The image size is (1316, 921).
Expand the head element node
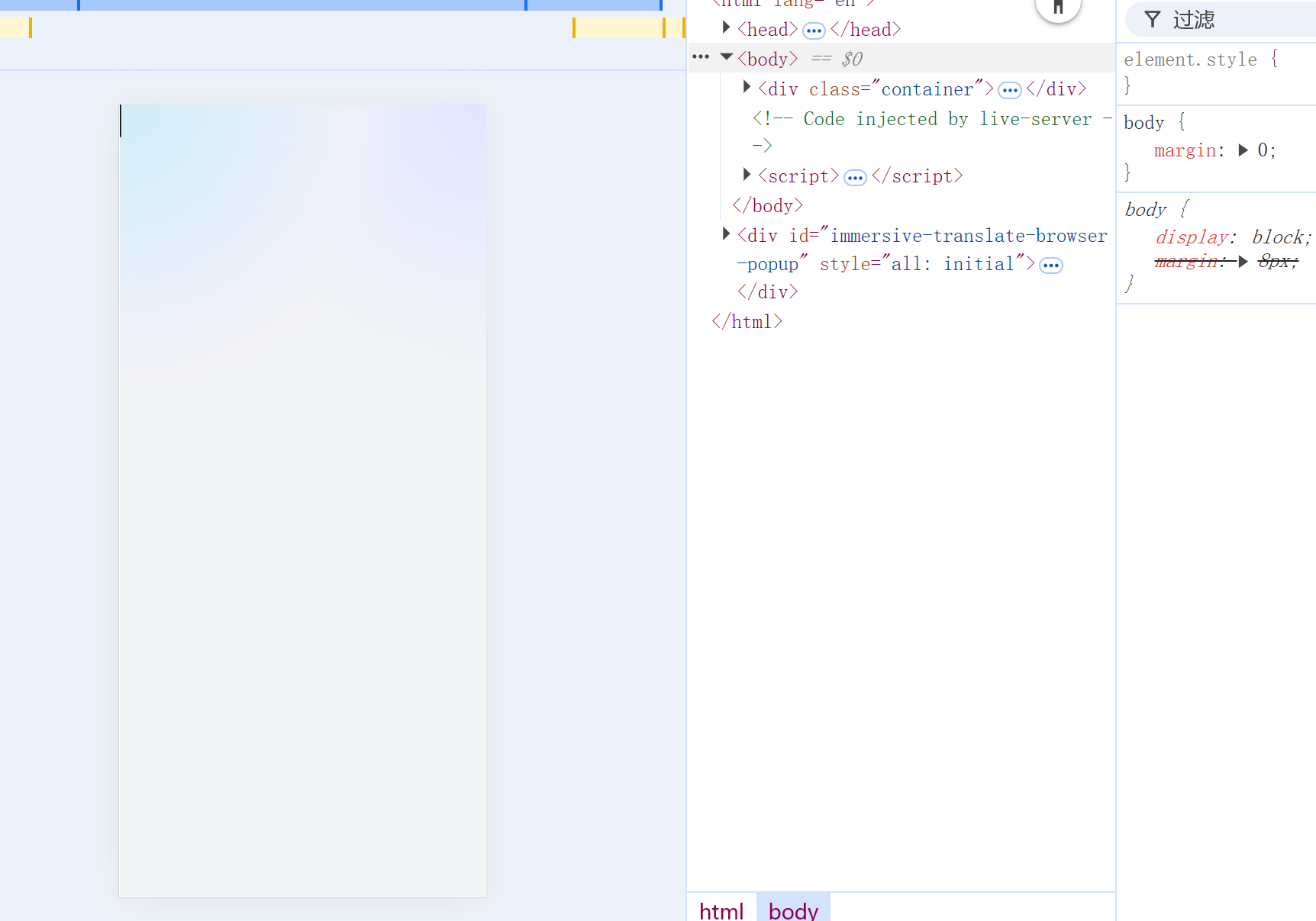tap(727, 28)
